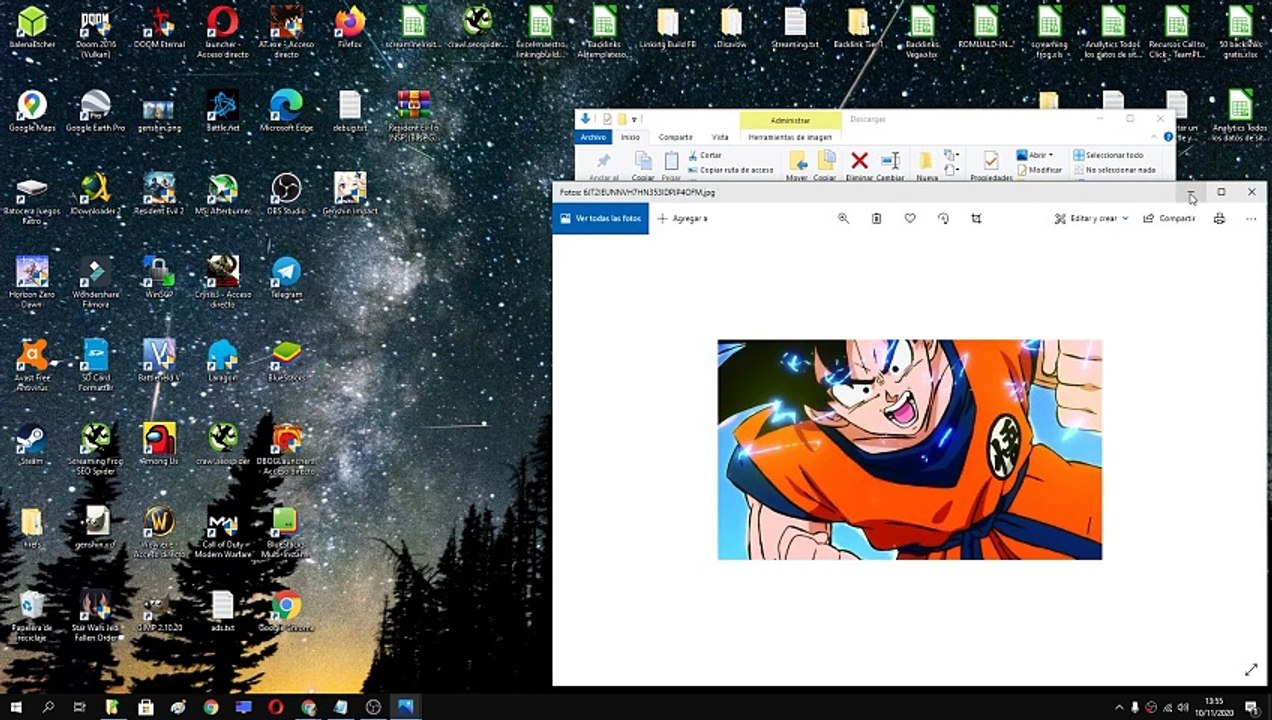This screenshot has width=1272, height=720.
Task: Open the Archivo tab in File Explorer
Action: tap(593, 137)
